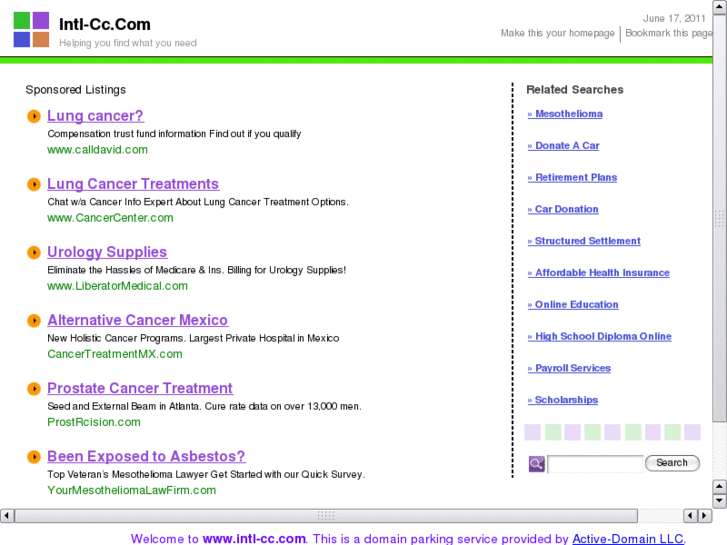727x545 pixels.
Task: Click the orange bullet beside Alternative Cancer Mexico
Action: 34,321
